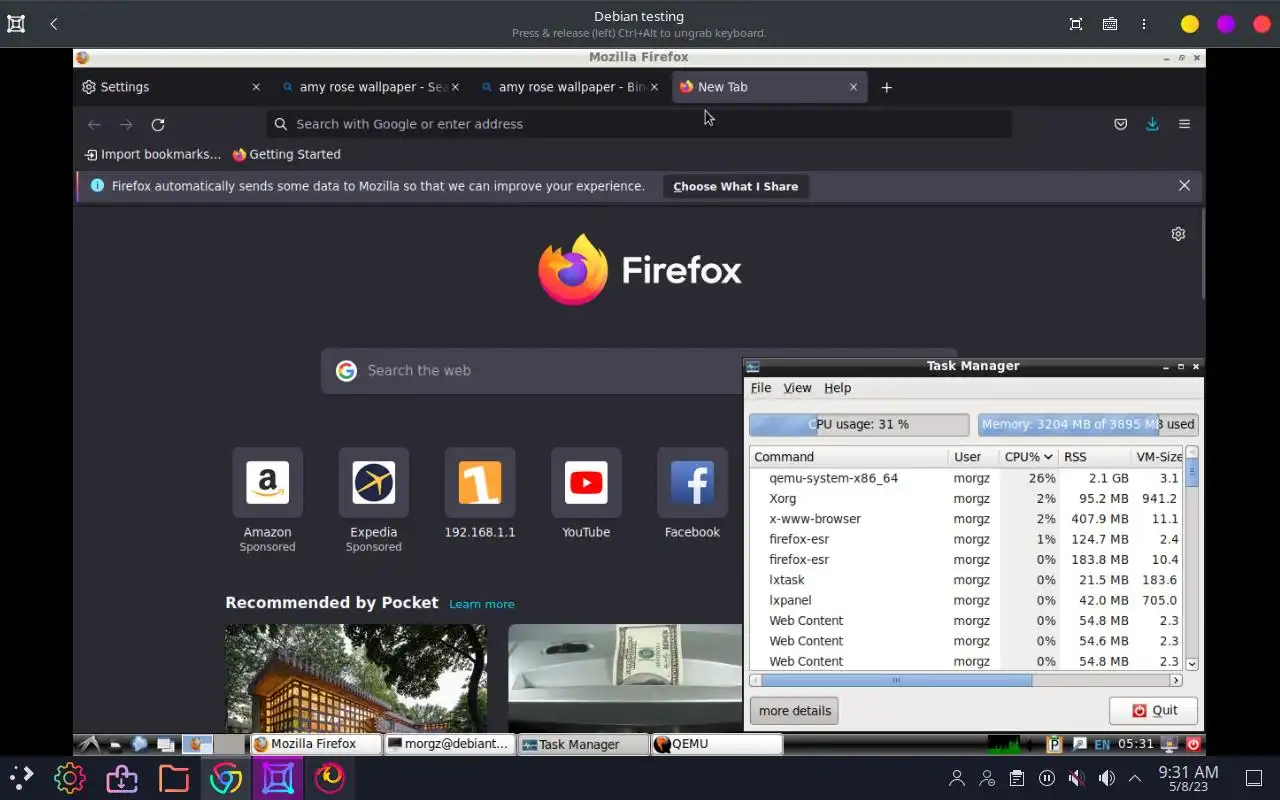Viewport: 1280px width, 800px height.
Task: Close the New Tab tab
Action: (853, 87)
